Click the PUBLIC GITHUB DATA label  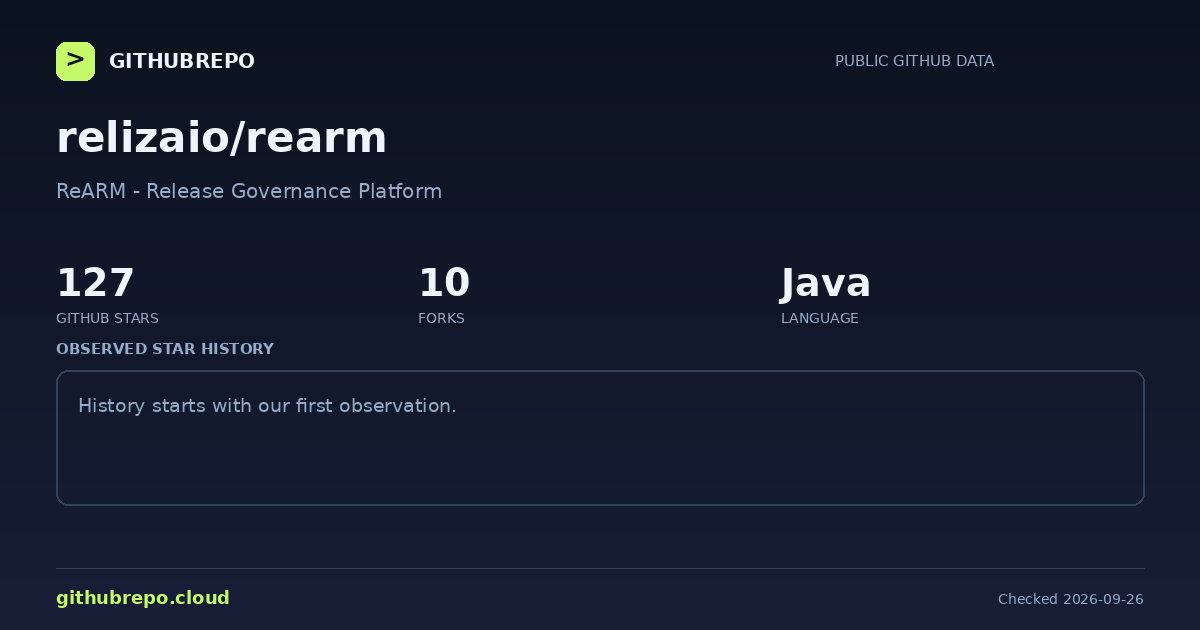(914, 61)
